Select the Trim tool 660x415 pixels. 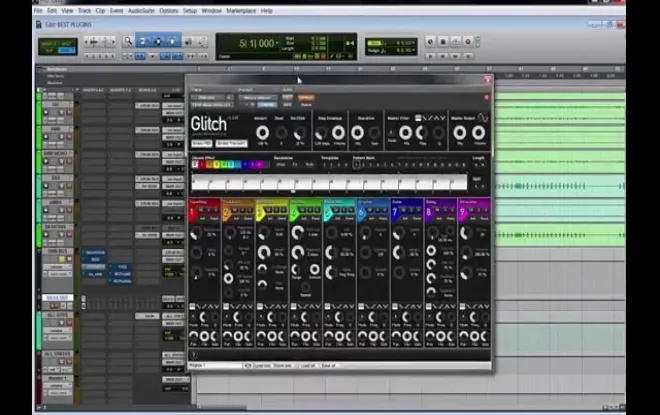tap(142, 41)
